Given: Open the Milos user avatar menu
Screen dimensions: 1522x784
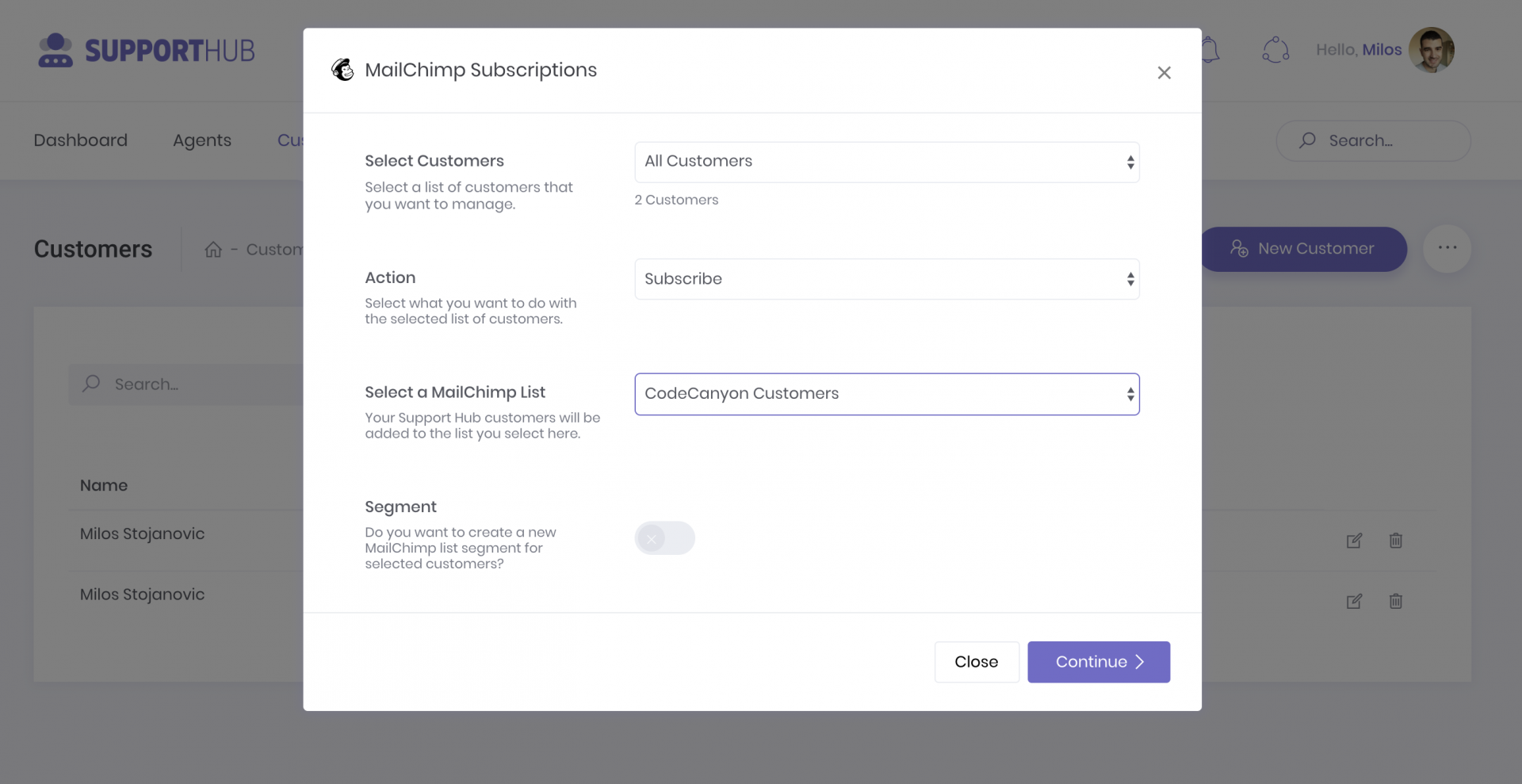Looking at the screenshot, I should [1432, 50].
